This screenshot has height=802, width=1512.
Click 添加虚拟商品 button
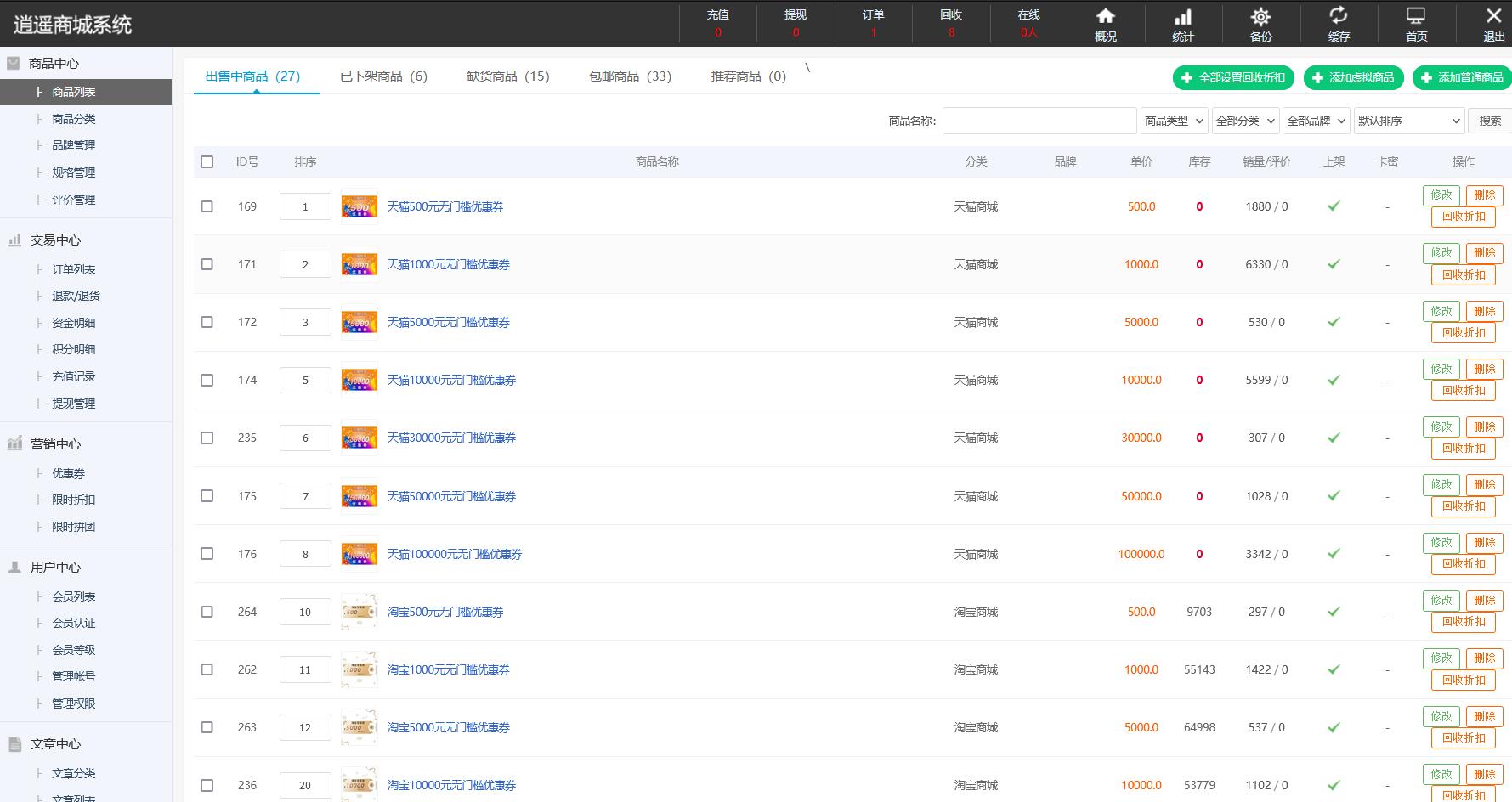tap(1353, 77)
